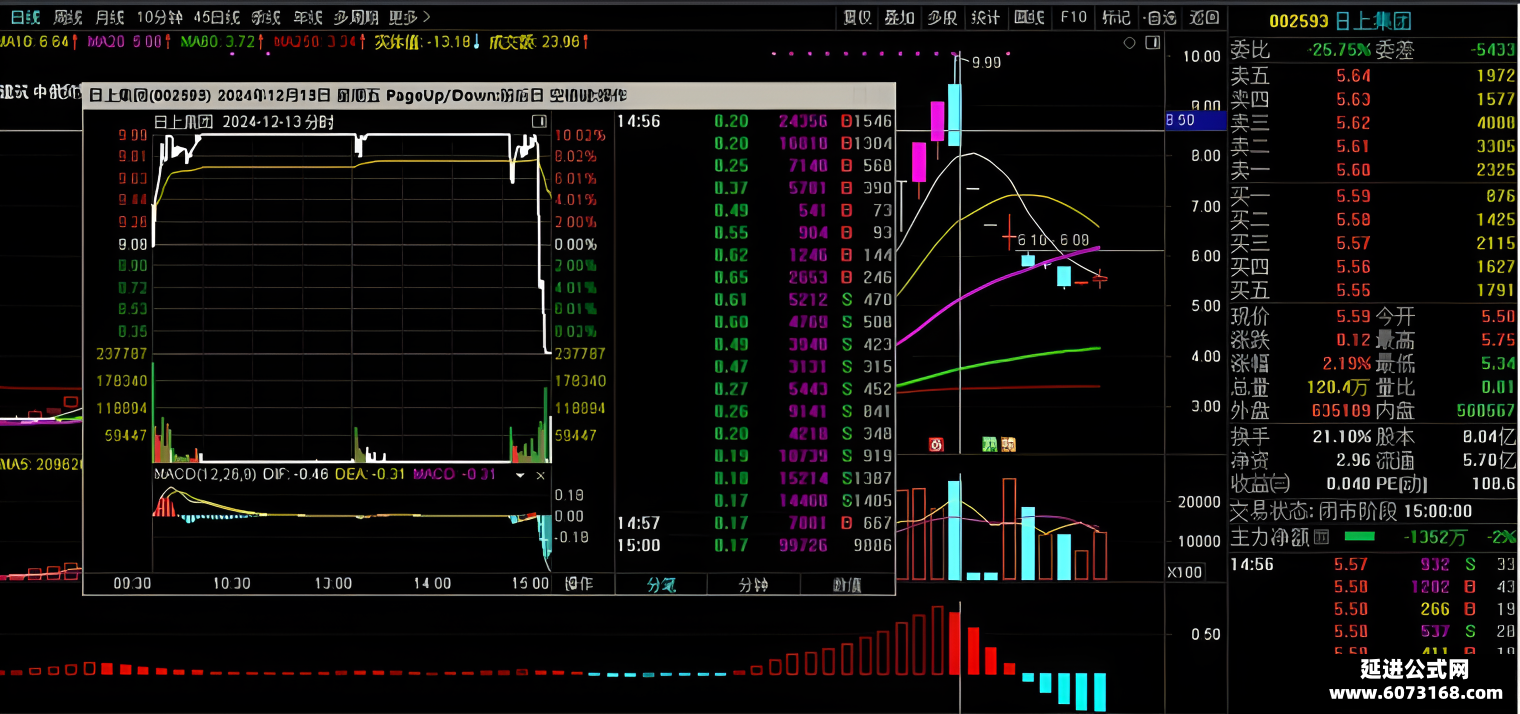Select the 10分钟 period tab

(x=160, y=17)
